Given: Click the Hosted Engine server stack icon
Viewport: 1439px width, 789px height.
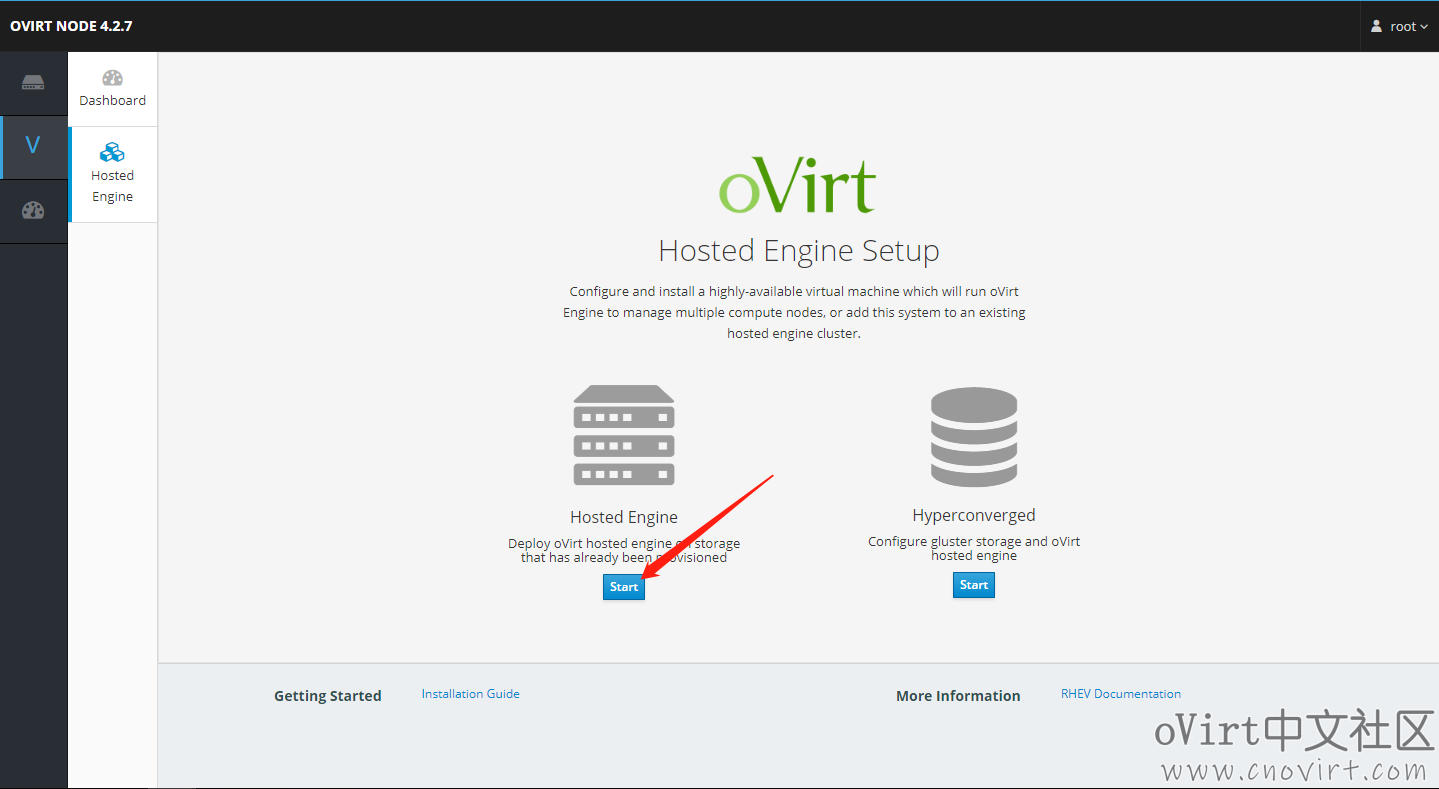Looking at the screenshot, I should click(624, 435).
